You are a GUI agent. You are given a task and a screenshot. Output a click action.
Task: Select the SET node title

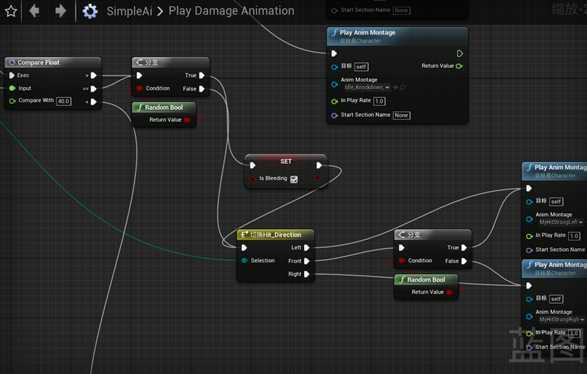[x=286, y=161]
